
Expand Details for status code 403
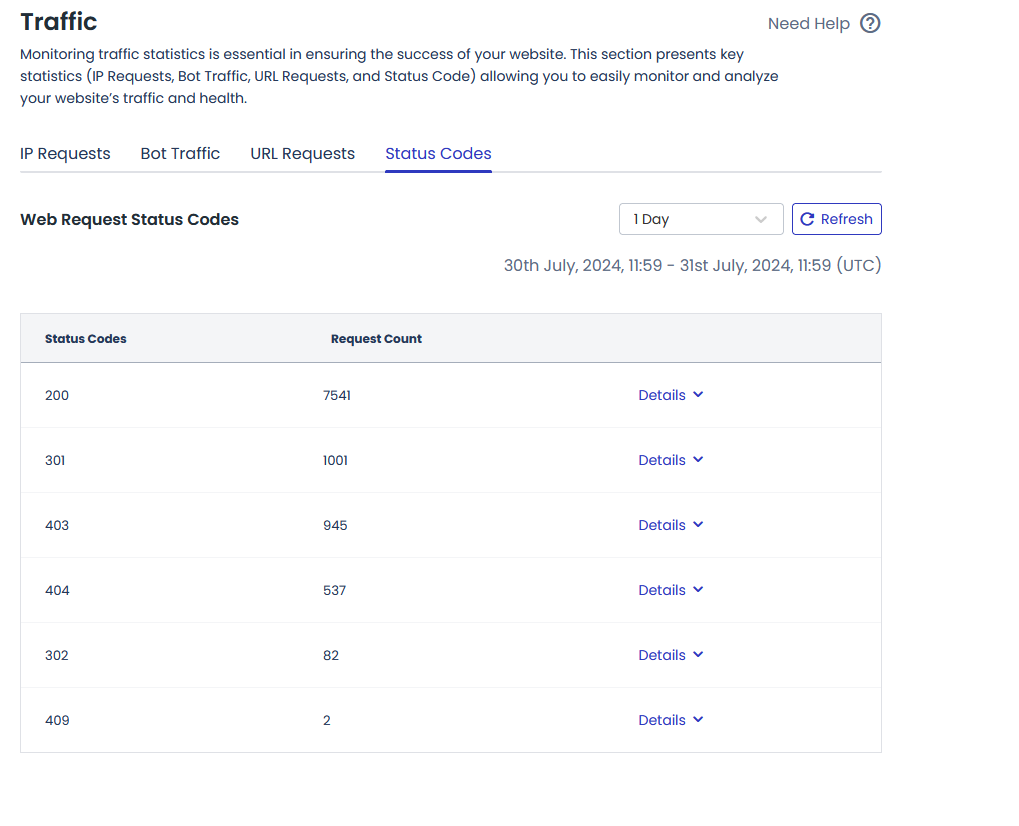(x=671, y=525)
